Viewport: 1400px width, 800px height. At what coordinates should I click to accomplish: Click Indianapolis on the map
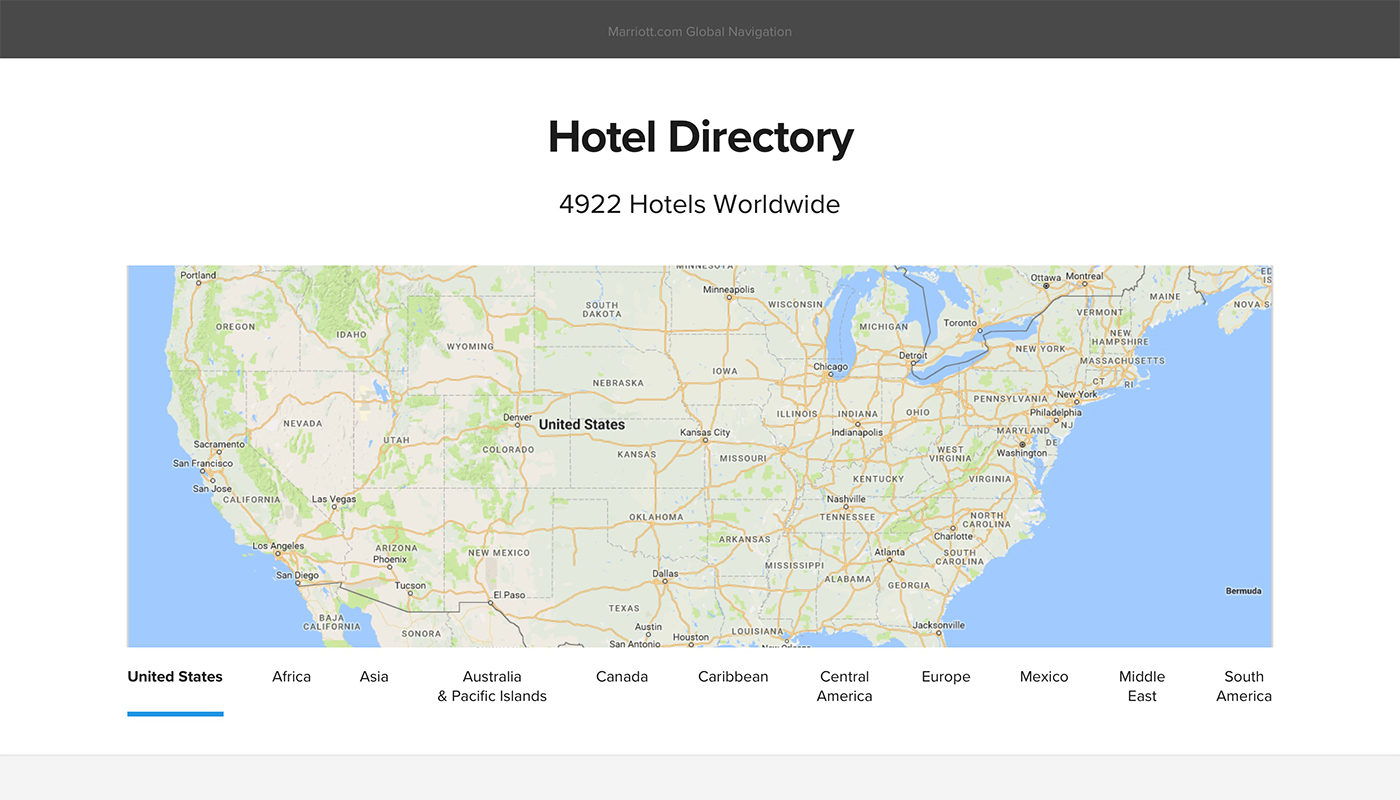[857, 433]
